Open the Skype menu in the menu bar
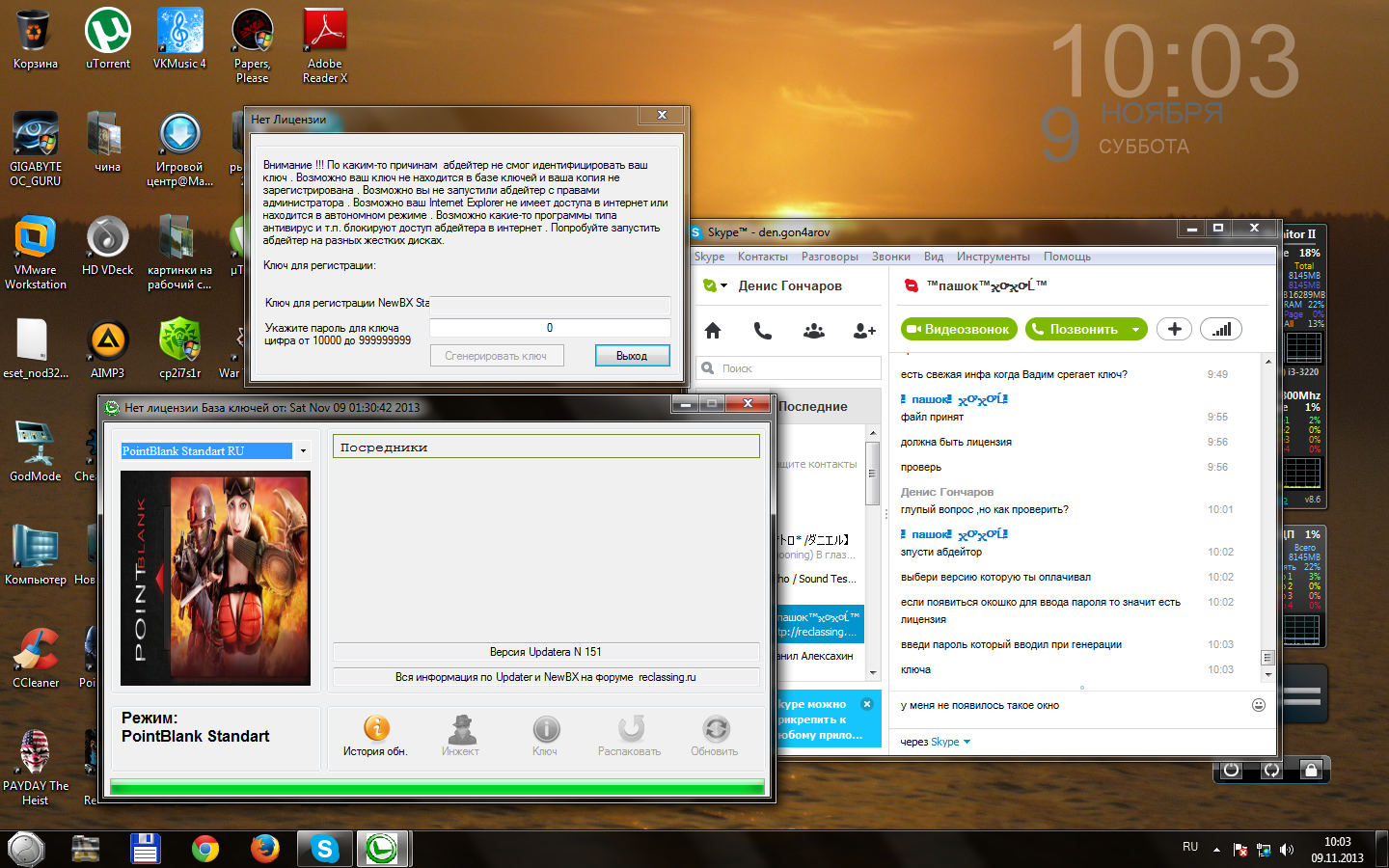 click(709, 257)
